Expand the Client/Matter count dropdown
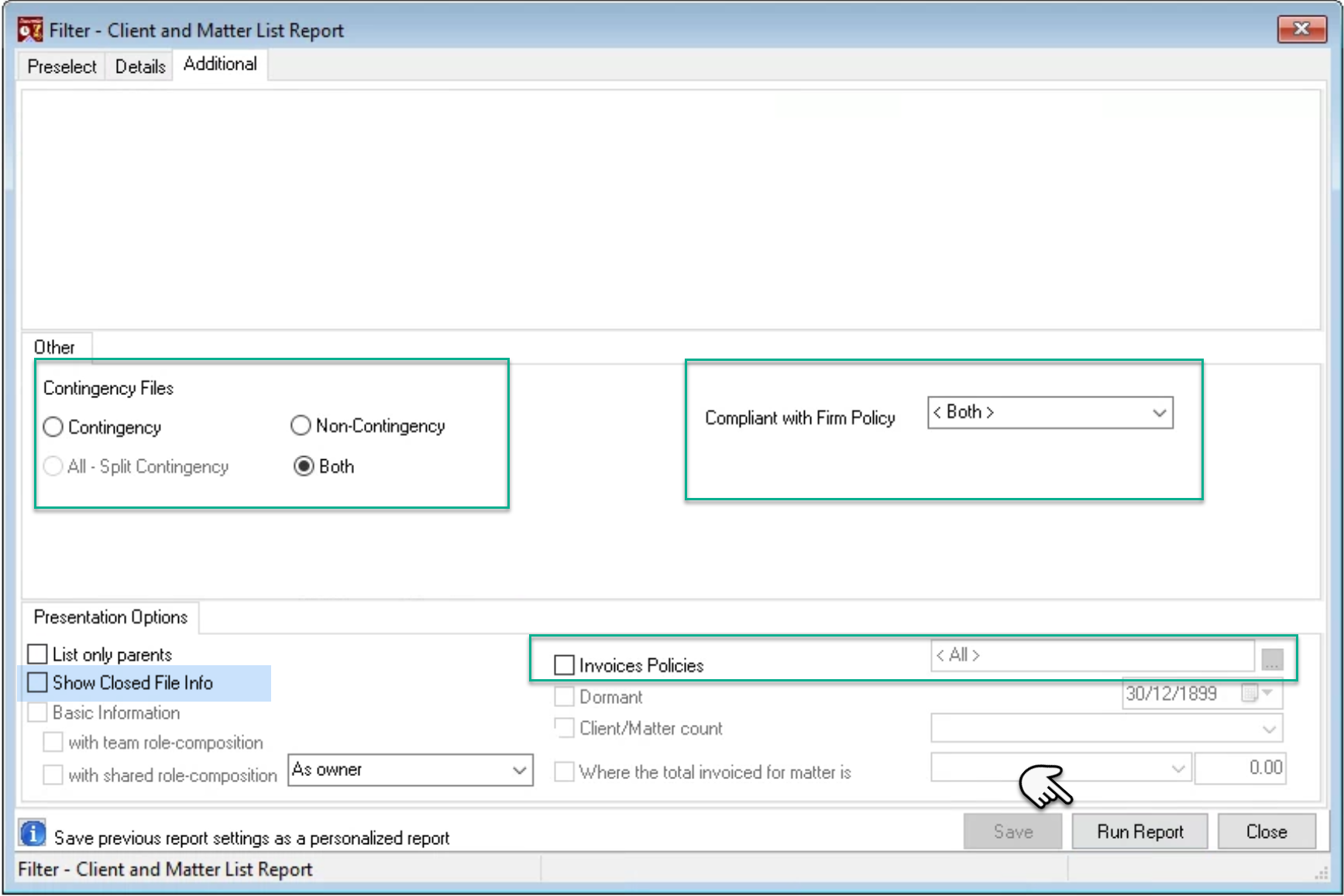 [1106, 728]
